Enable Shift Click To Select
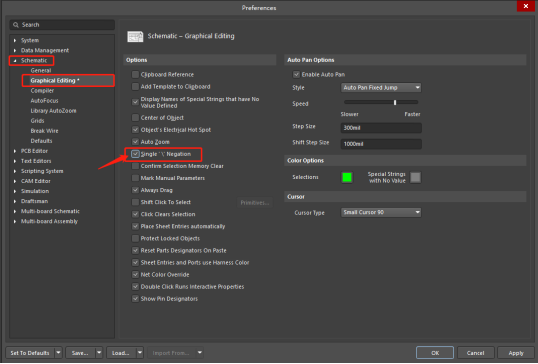Viewport: 538px width, 364px height. tap(135, 202)
